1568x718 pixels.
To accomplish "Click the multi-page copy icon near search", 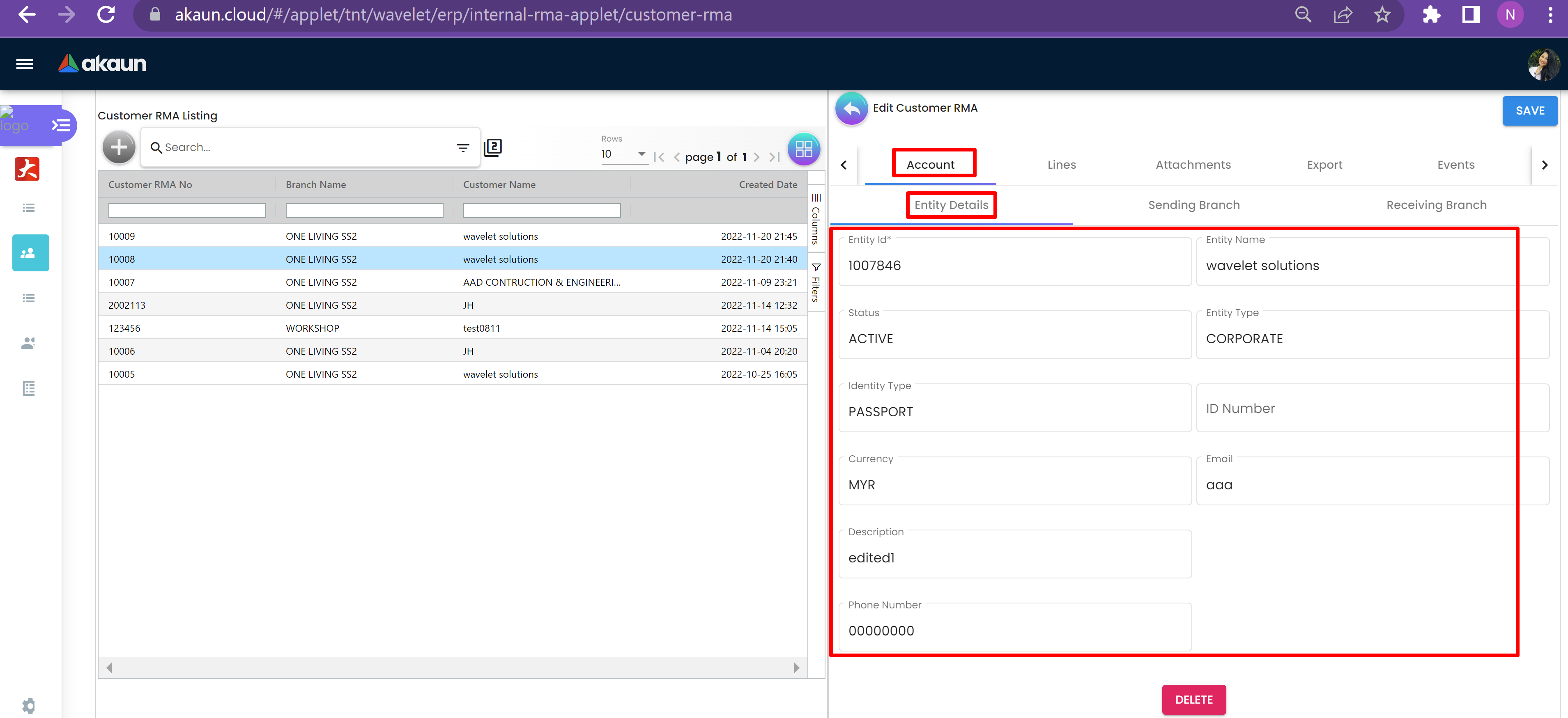I will tap(492, 147).
